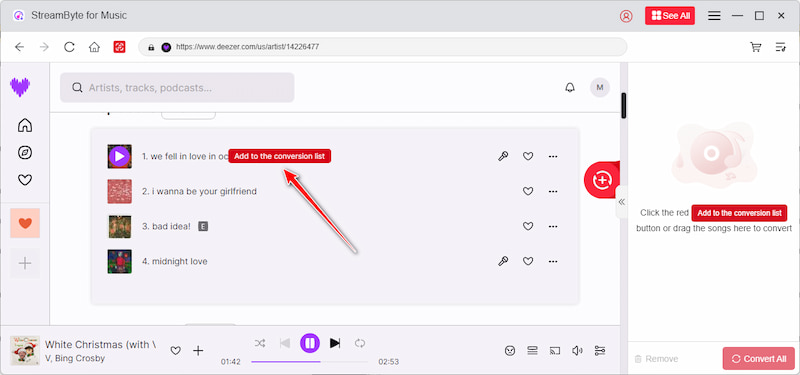Click the V, Bing Crosby artist text
The height and width of the screenshot is (375, 800).
coord(75,358)
